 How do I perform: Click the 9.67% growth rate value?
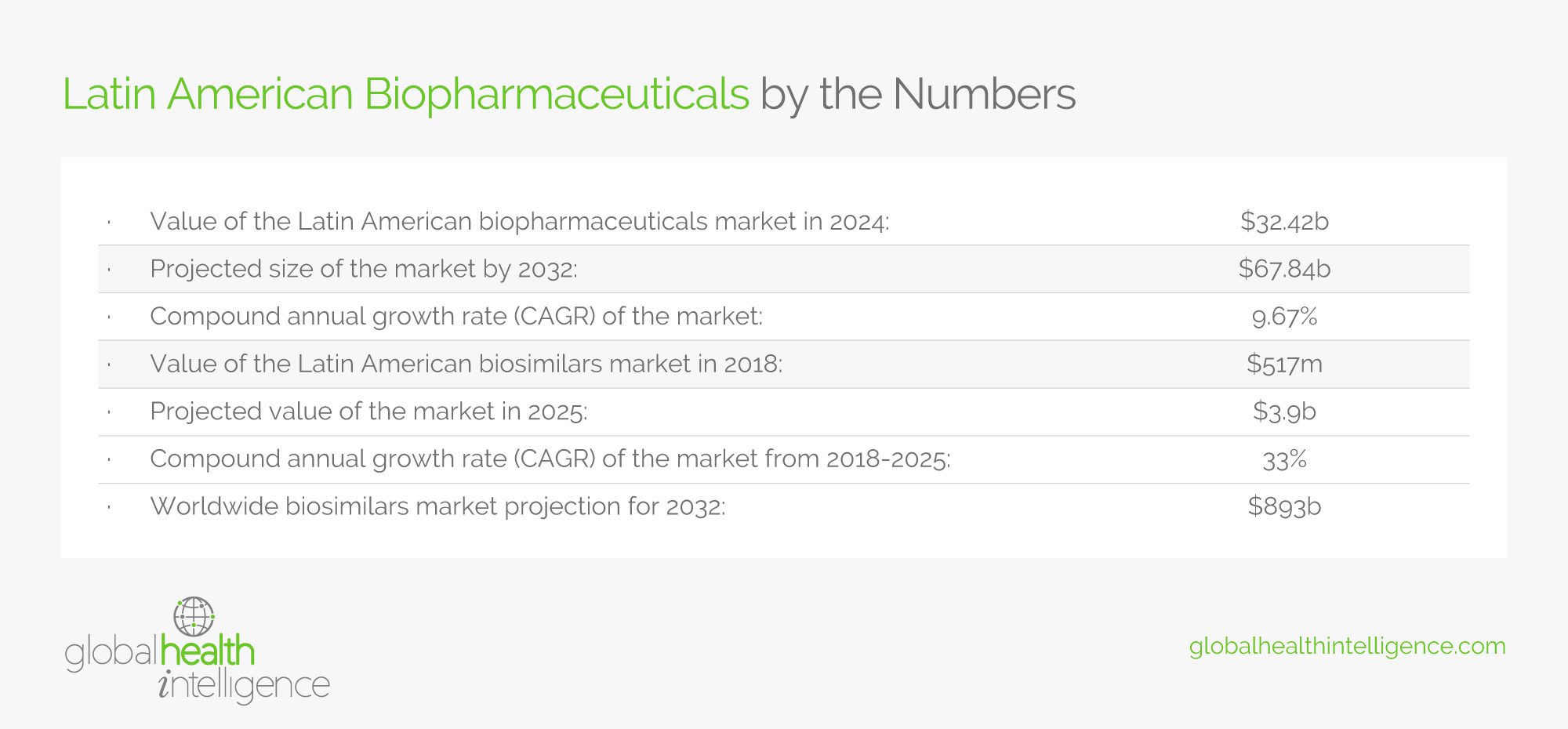1284,317
